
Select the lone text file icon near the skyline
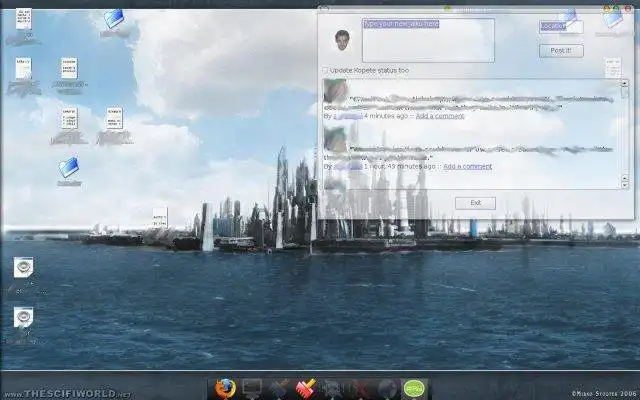point(160,217)
